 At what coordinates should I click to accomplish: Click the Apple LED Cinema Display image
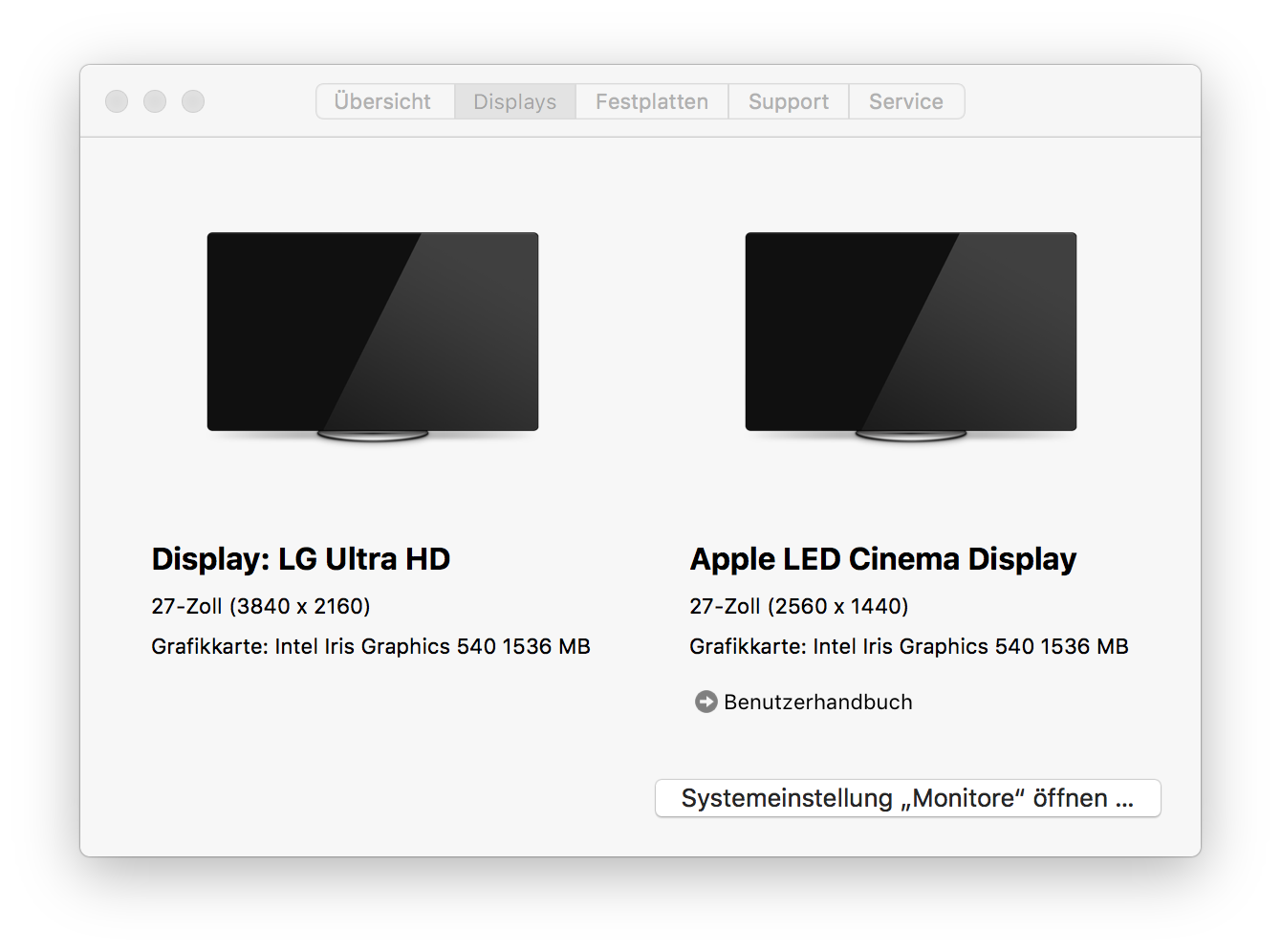pyautogui.click(x=911, y=336)
